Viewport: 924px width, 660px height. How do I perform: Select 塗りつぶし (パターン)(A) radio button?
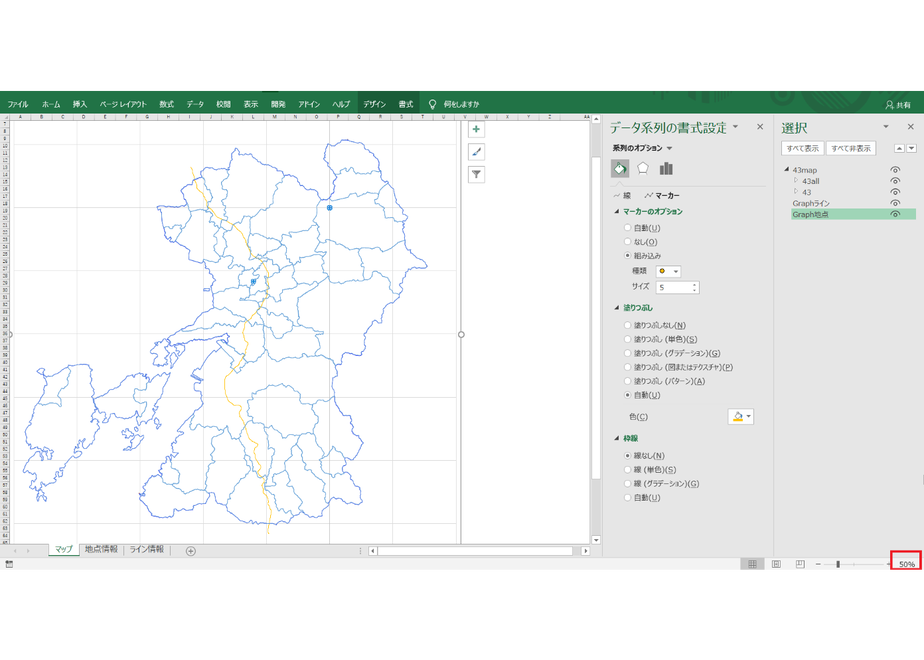click(628, 381)
